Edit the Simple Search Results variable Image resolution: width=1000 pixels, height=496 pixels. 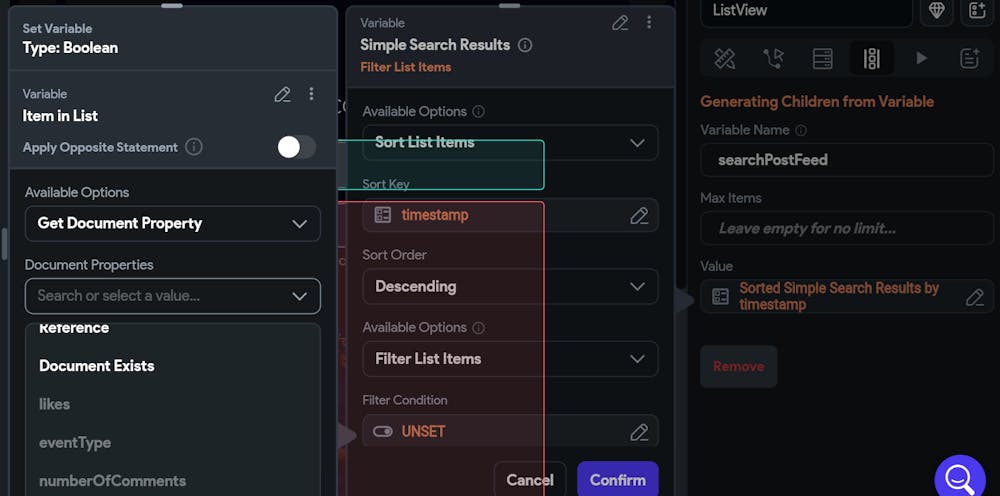click(620, 23)
